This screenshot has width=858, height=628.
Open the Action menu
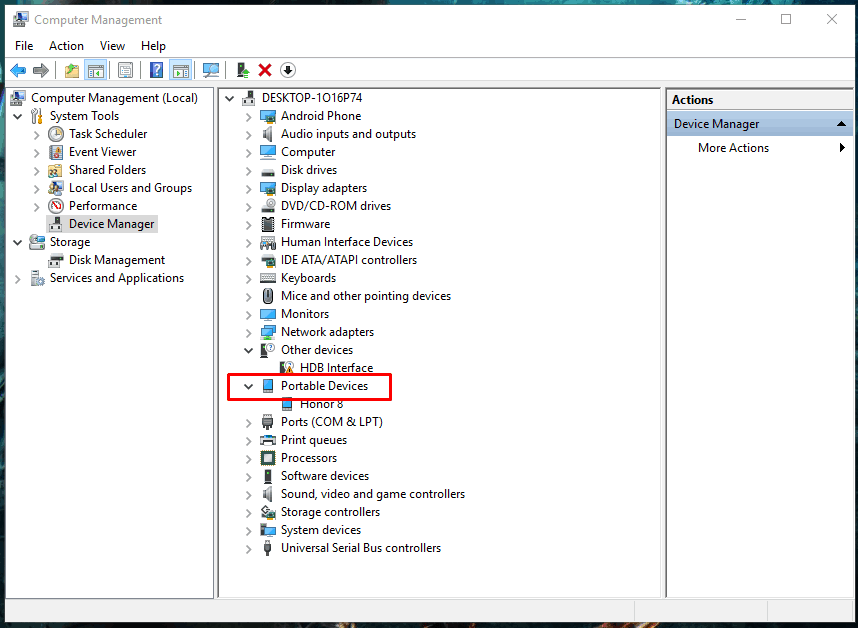pos(66,46)
